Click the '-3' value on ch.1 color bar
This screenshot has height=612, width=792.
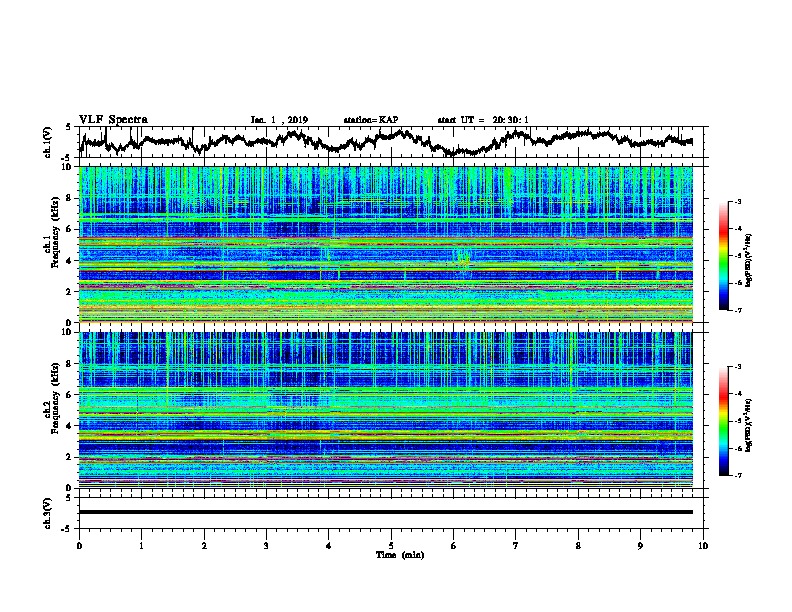[738, 201]
